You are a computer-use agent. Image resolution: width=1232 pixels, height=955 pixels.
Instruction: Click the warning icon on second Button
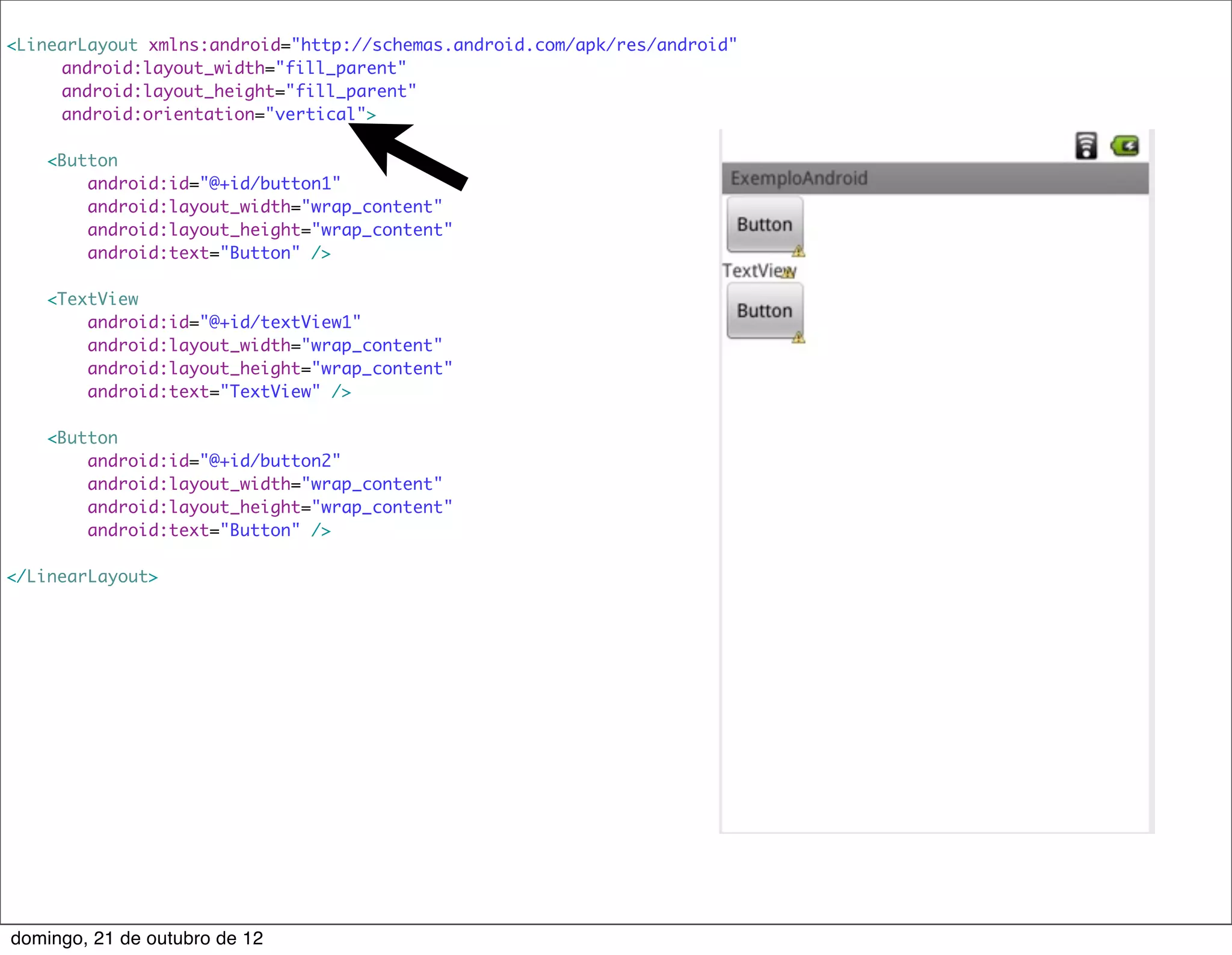click(798, 338)
